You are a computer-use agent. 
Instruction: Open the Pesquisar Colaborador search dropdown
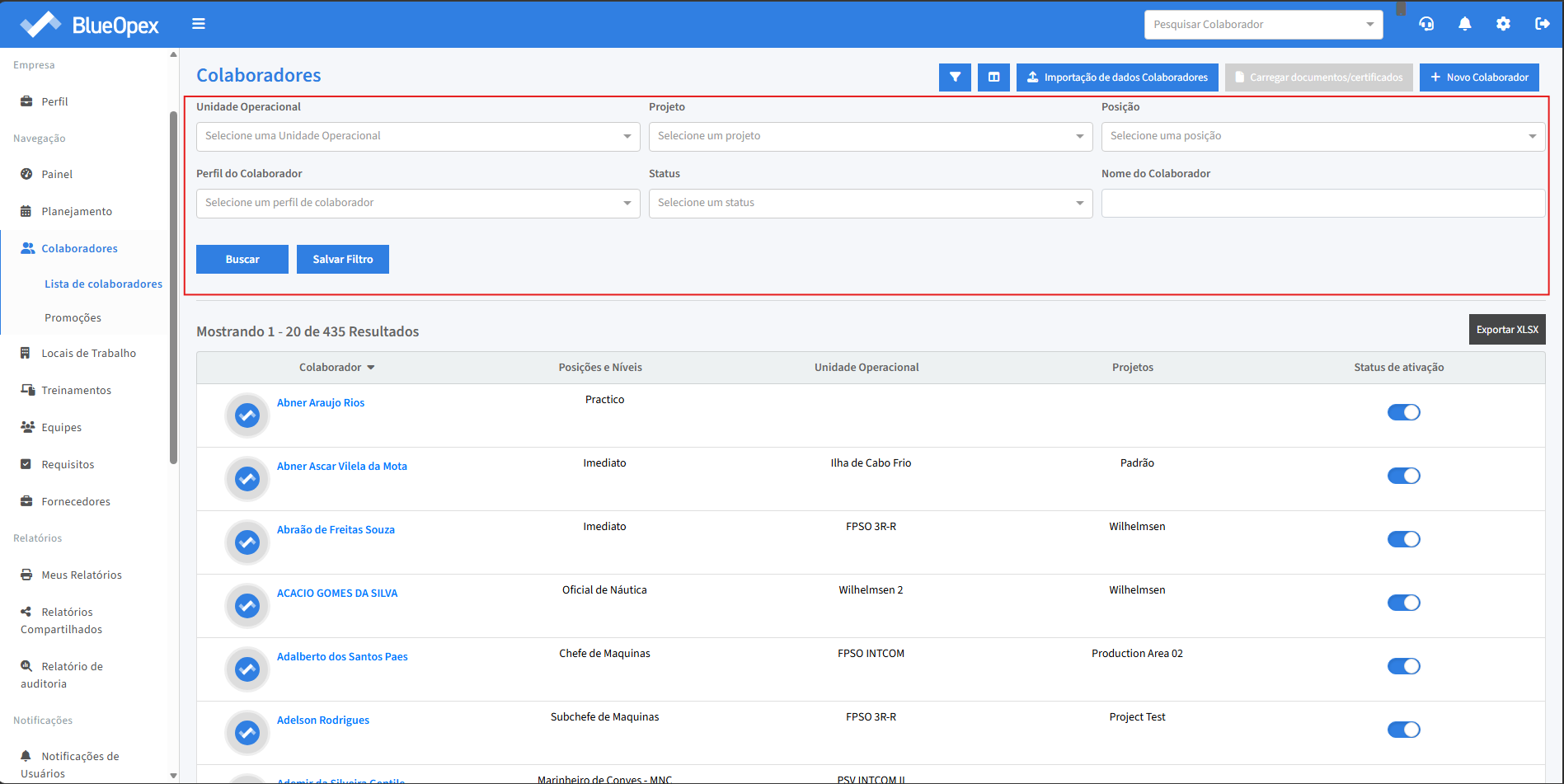tap(1263, 25)
